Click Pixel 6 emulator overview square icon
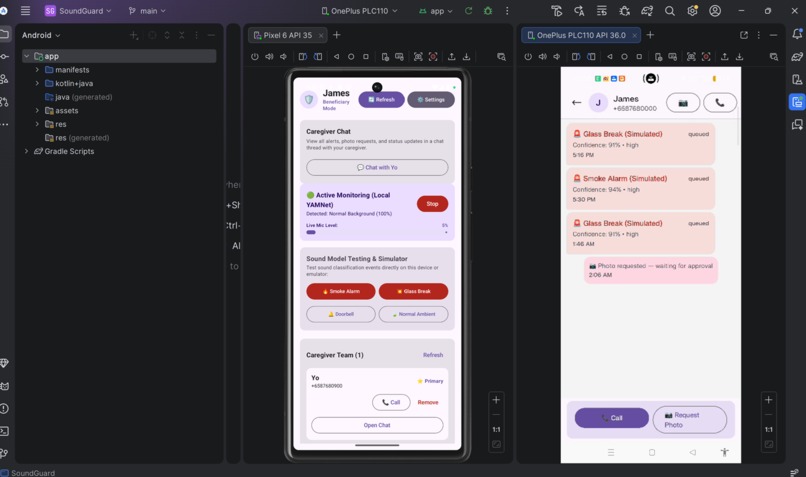This screenshot has width=806, height=477. [x=365, y=57]
